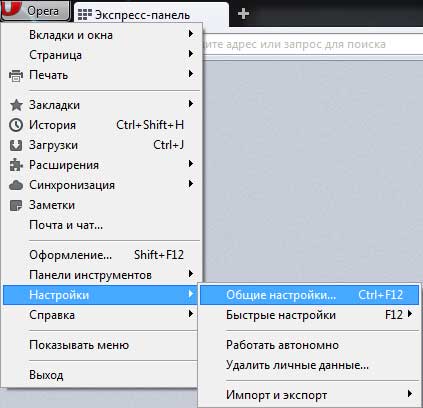
Task: Open the Вкладки и окна menu item
Action: tap(102, 35)
